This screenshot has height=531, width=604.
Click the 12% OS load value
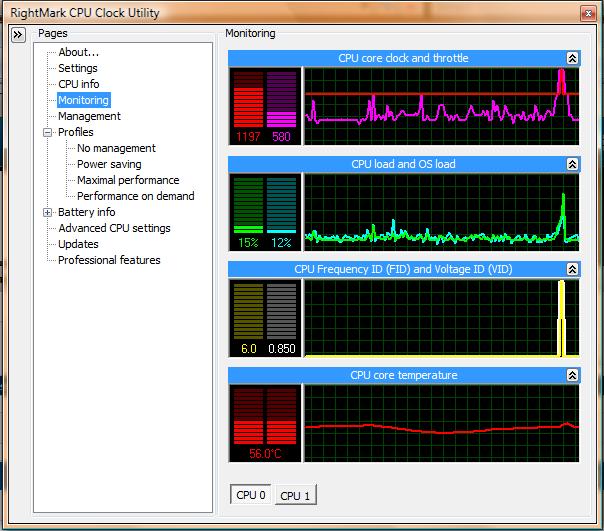pos(281,243)
